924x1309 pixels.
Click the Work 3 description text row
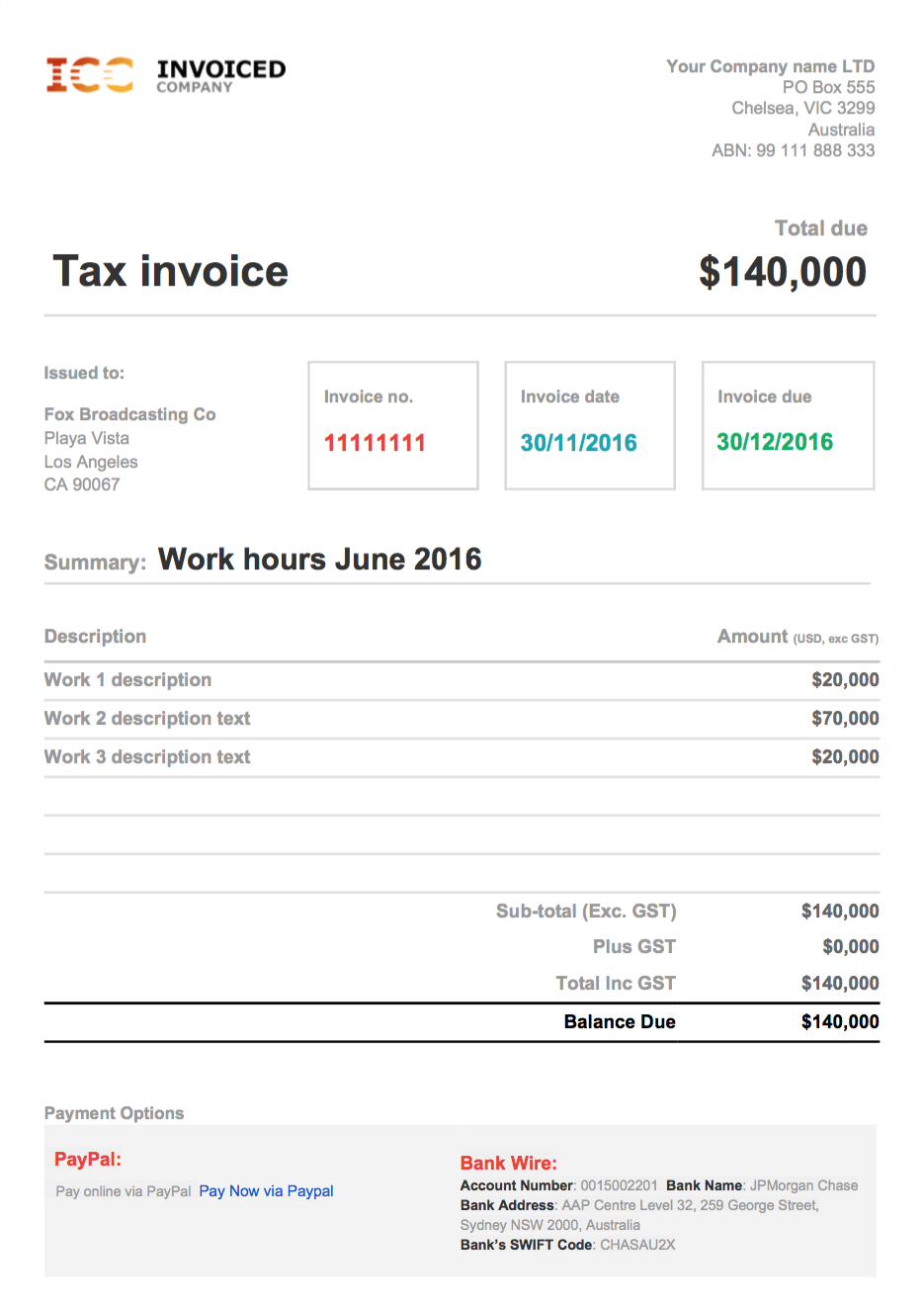click(x=462, y=757)
